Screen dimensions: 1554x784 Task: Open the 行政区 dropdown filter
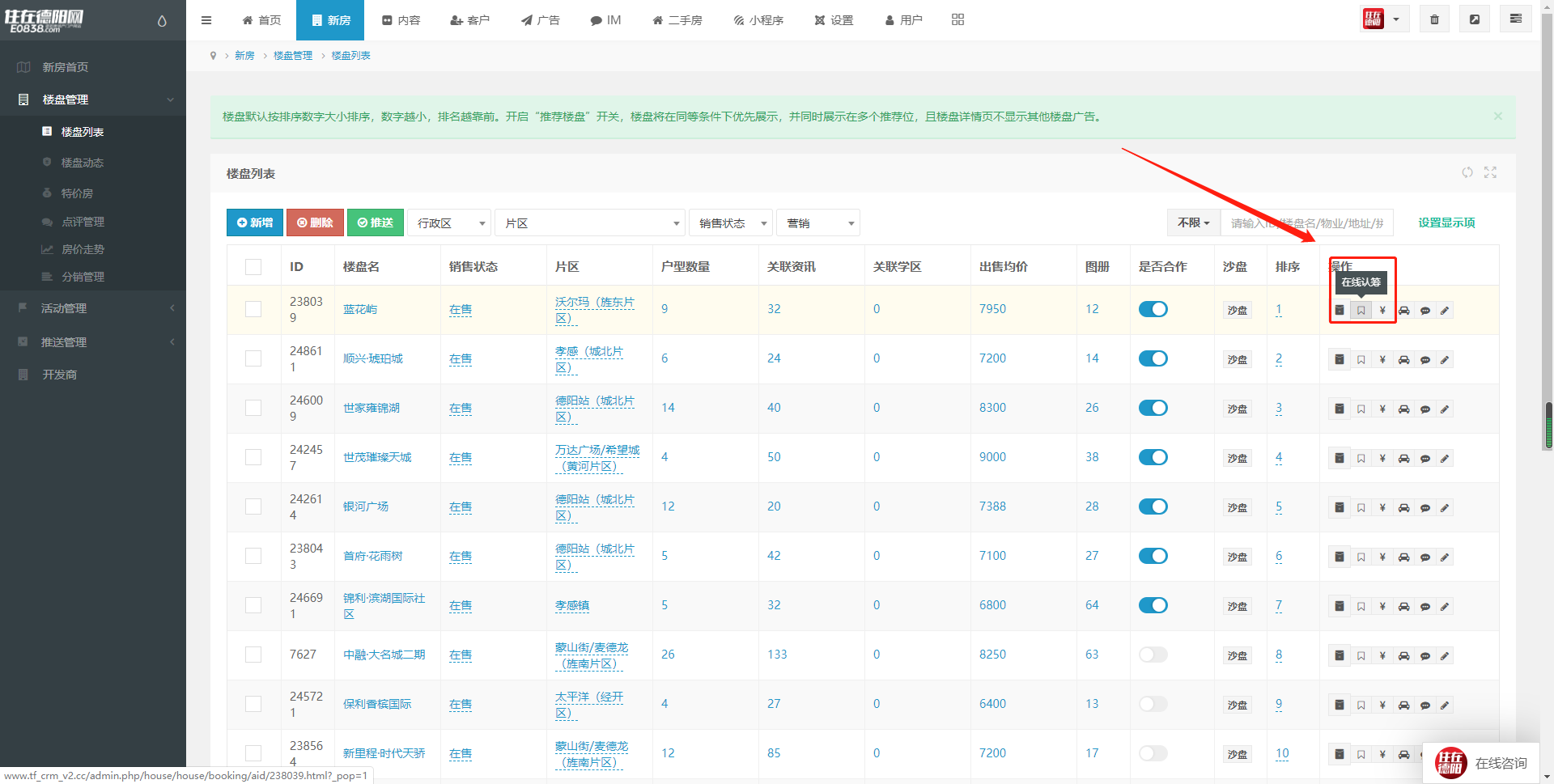coord(449,222)
